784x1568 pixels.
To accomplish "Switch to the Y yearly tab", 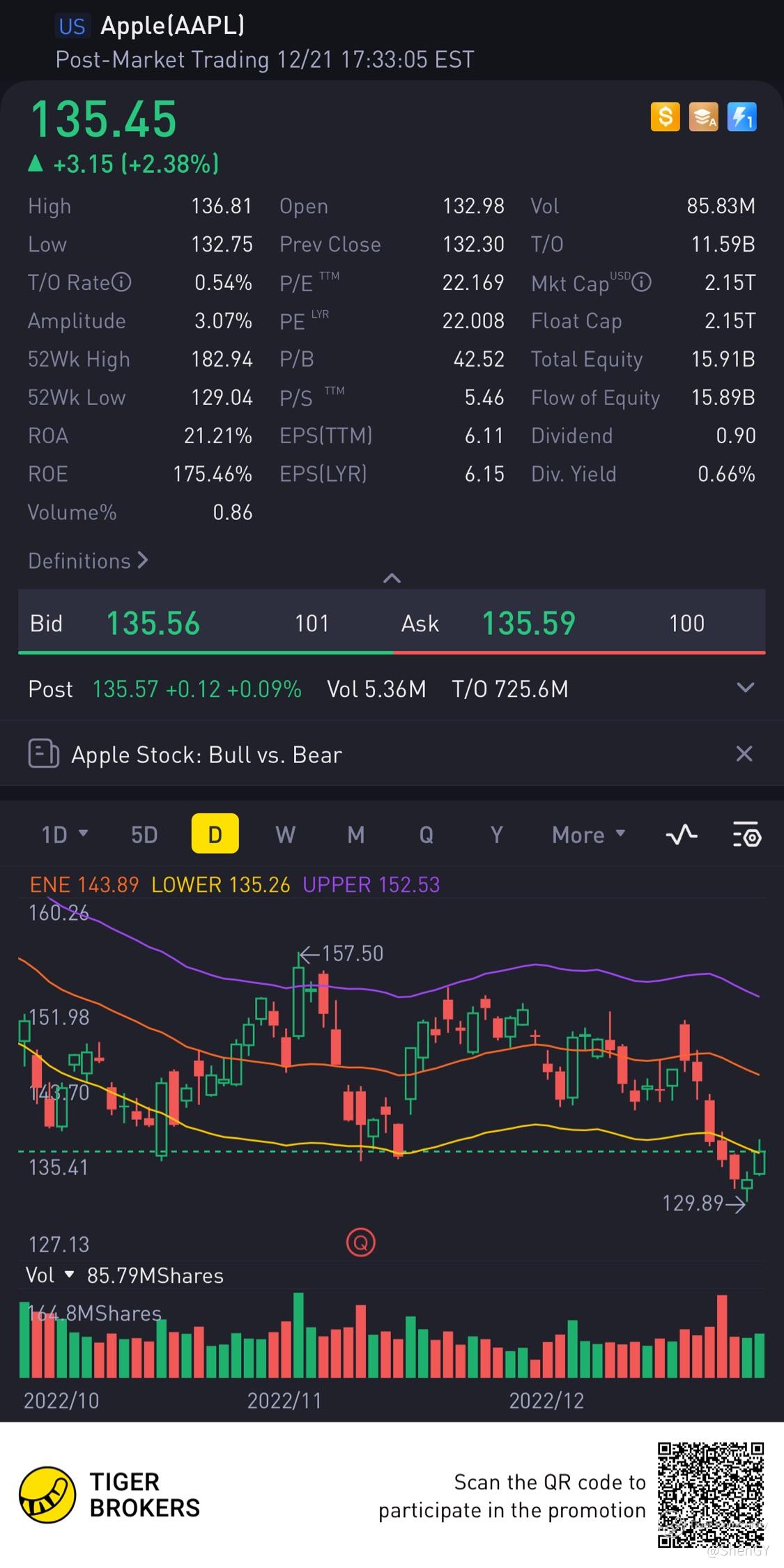I will click(496, 834).
